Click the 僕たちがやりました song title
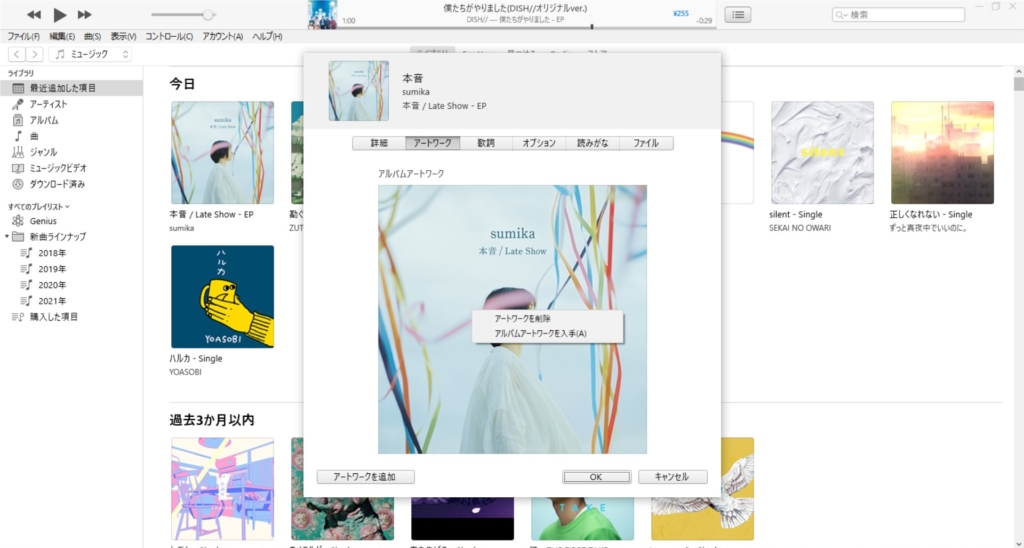 (x=515, y=8)
